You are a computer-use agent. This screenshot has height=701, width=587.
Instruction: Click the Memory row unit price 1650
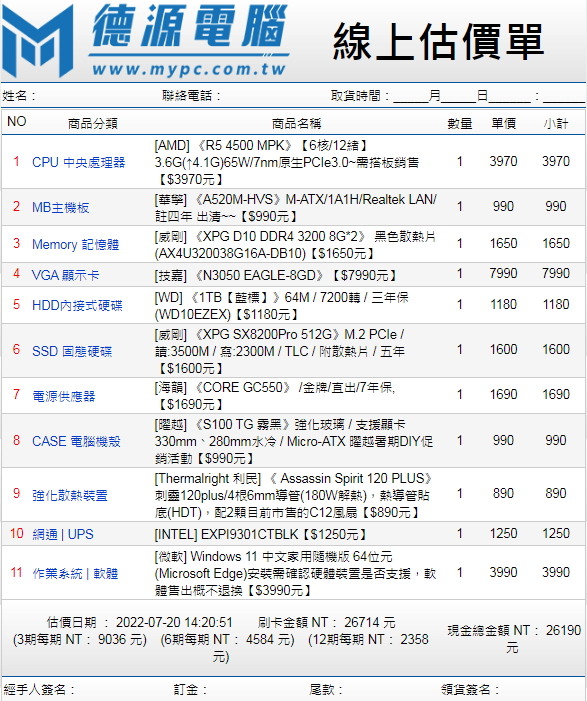pos(503,243)
